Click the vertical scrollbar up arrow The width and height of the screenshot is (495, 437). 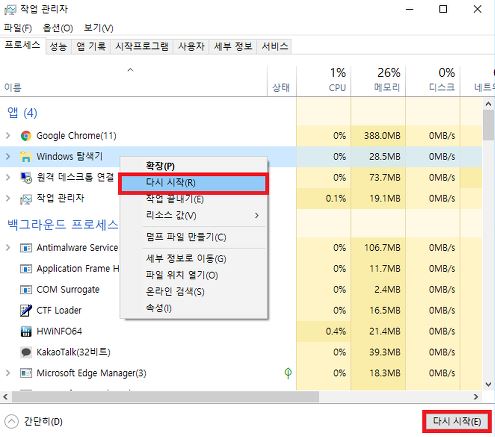coord(489,104)
